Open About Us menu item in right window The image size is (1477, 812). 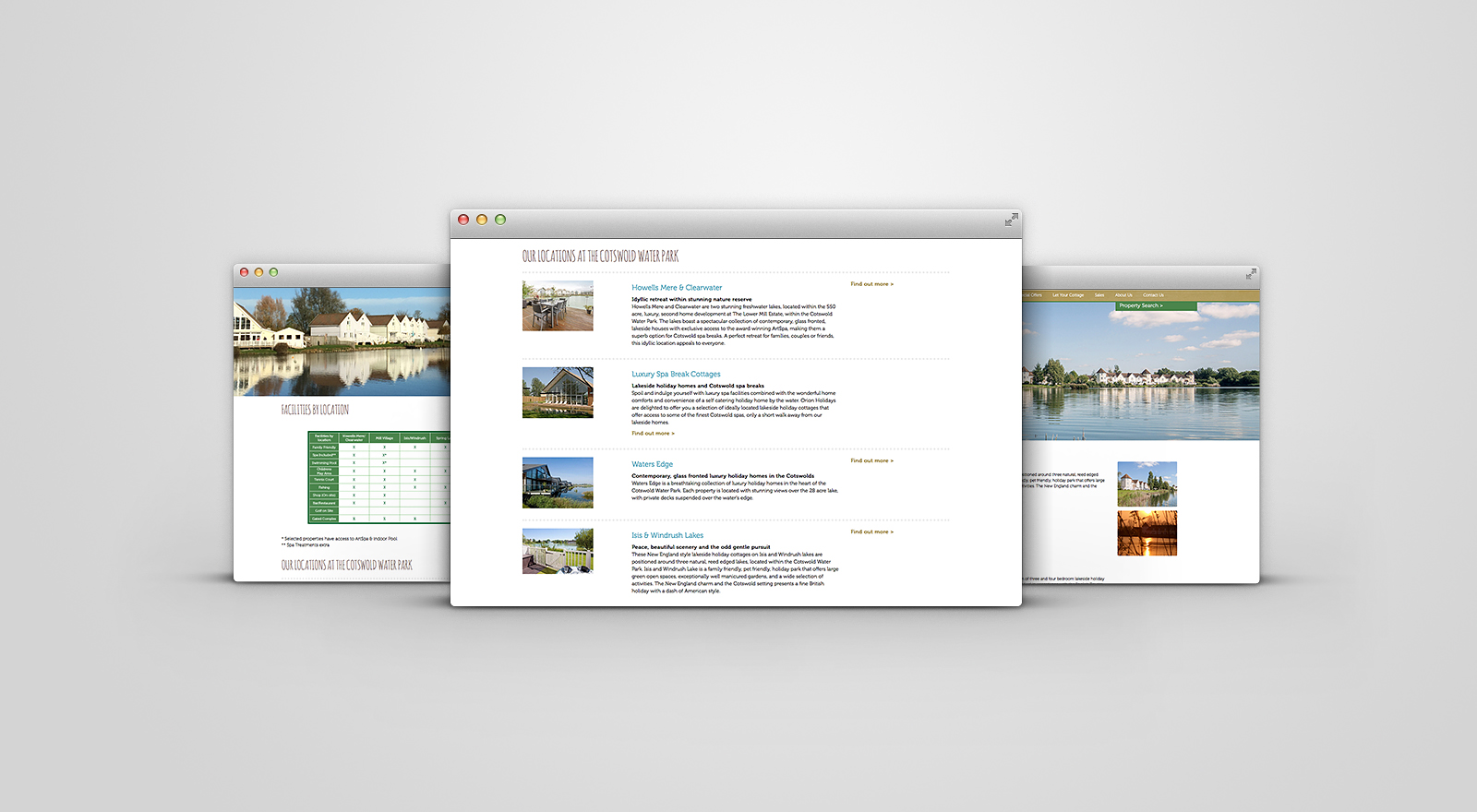(x=1123, y=295)
